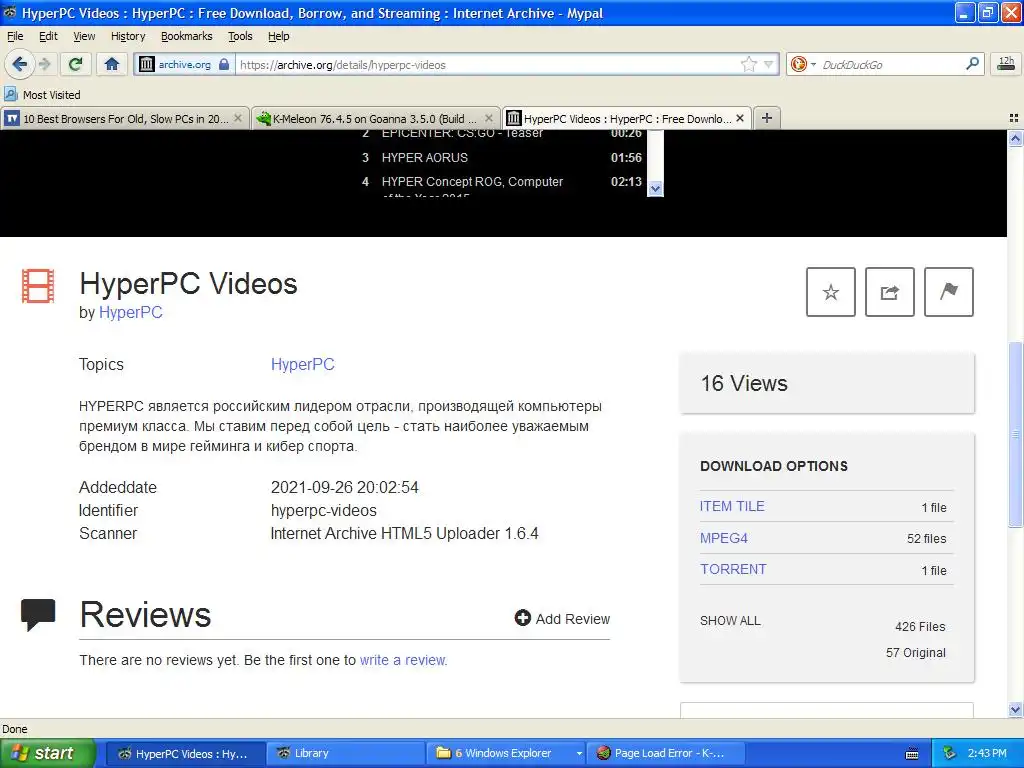
Task: Click the 2:43 PM clock
Action: (x=987, y=753)
